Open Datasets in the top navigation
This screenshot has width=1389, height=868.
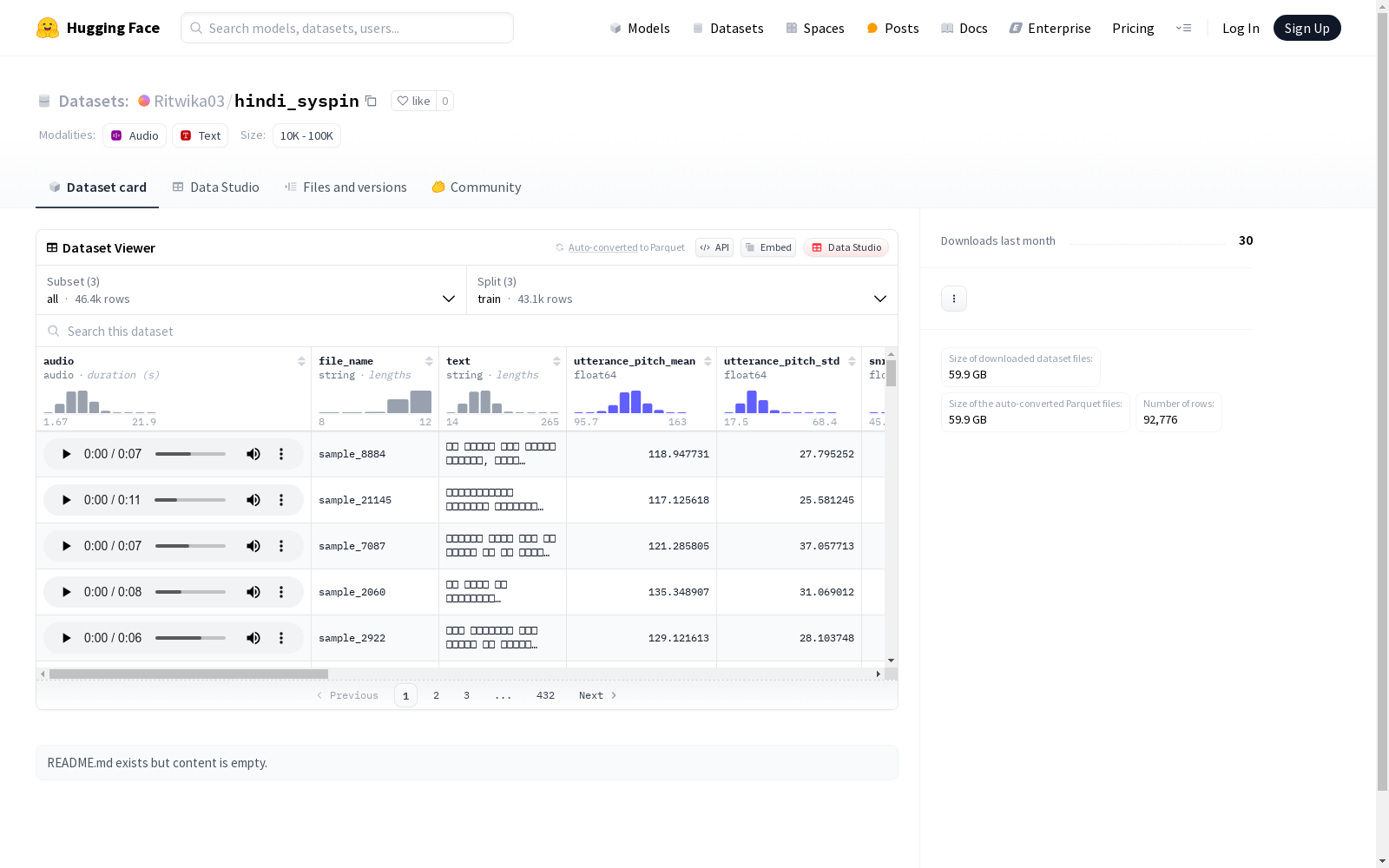tap(727, 28)
